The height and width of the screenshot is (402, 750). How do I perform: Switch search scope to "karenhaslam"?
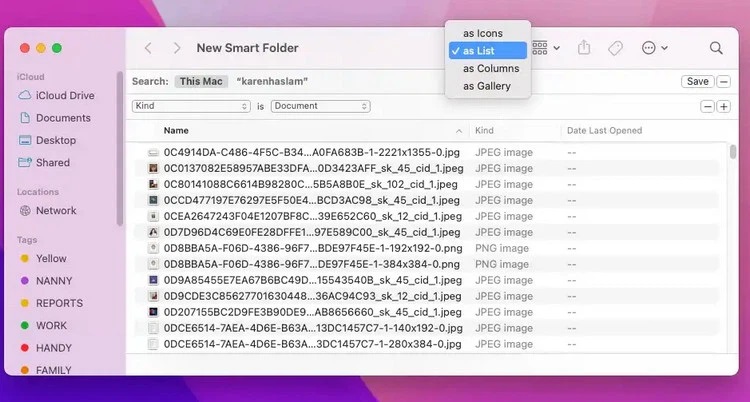pyautogui.click(x=272, y=81)
